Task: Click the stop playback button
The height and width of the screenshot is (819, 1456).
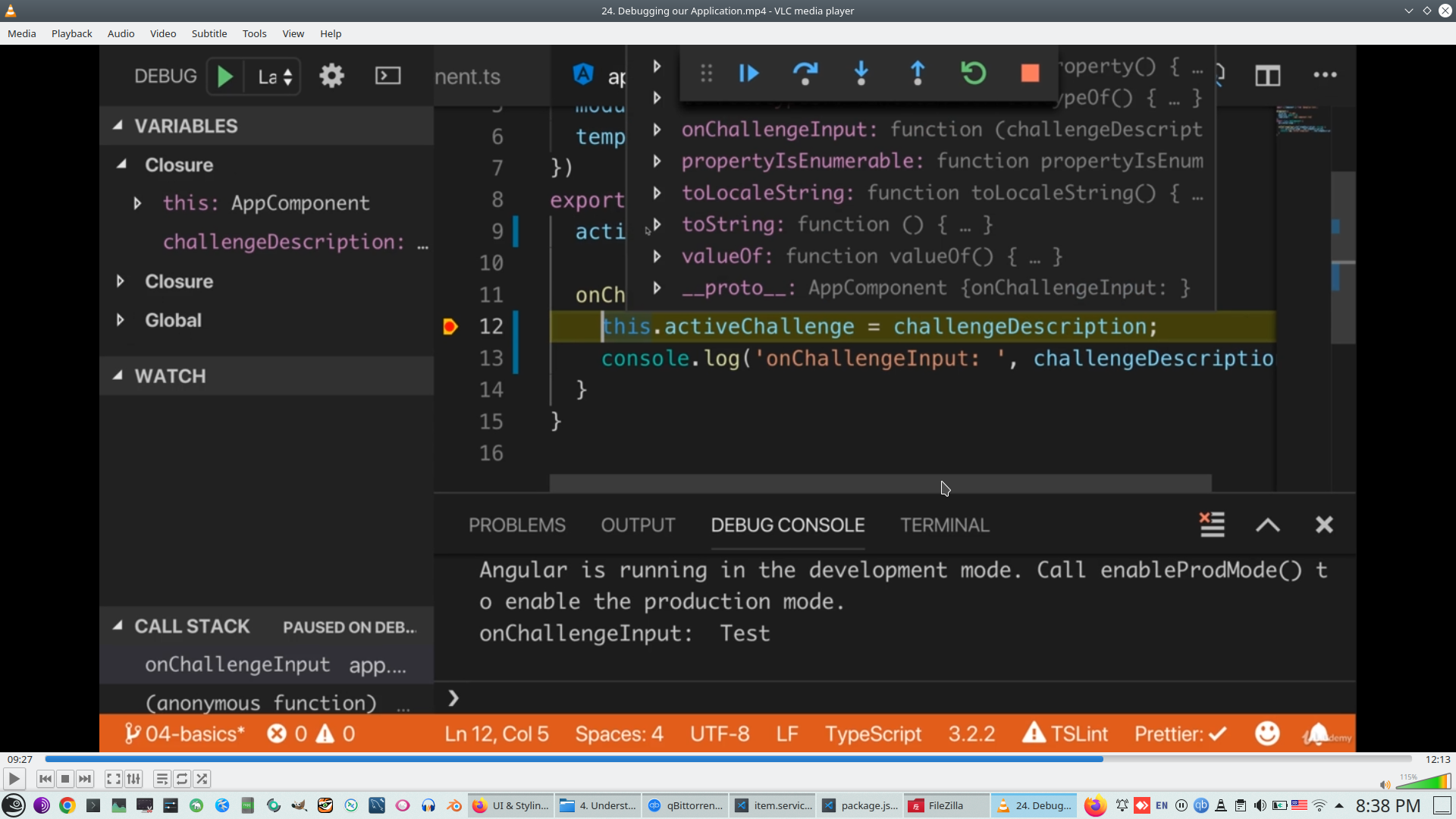Action: click(x=65, y=779)
